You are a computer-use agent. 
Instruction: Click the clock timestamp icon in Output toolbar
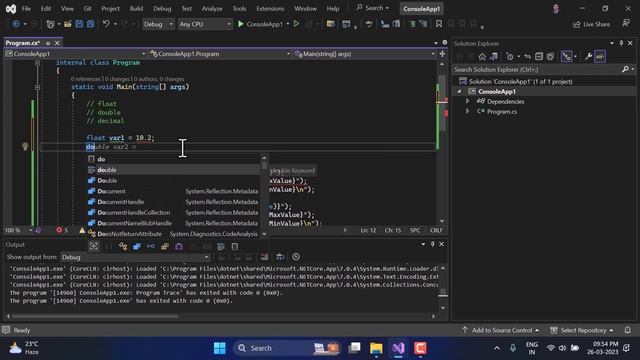pyautogui.click(x=296, y=257)
